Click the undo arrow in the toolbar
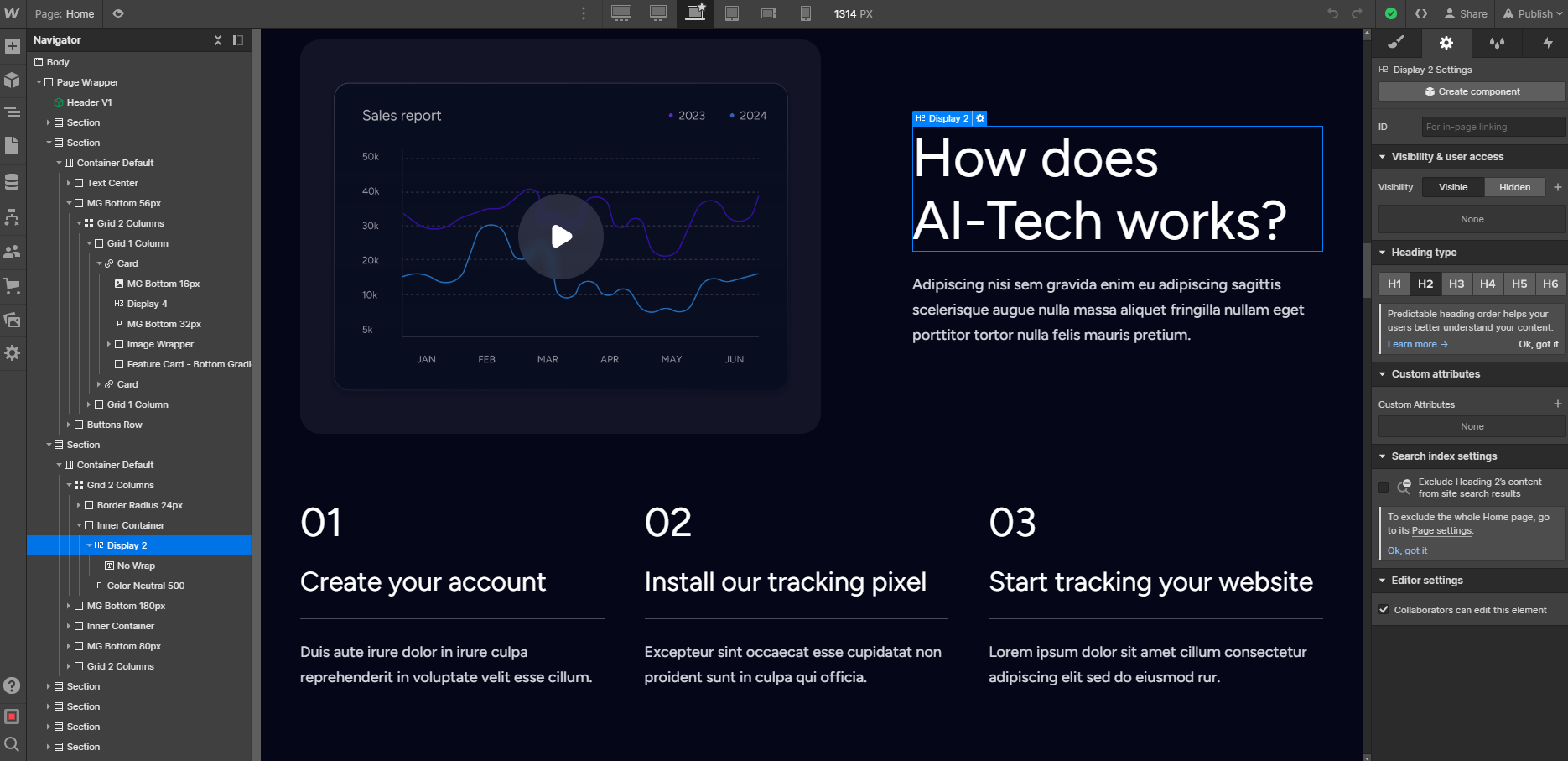This screenshot has height=761, width=1568. tap(1332, 13)
